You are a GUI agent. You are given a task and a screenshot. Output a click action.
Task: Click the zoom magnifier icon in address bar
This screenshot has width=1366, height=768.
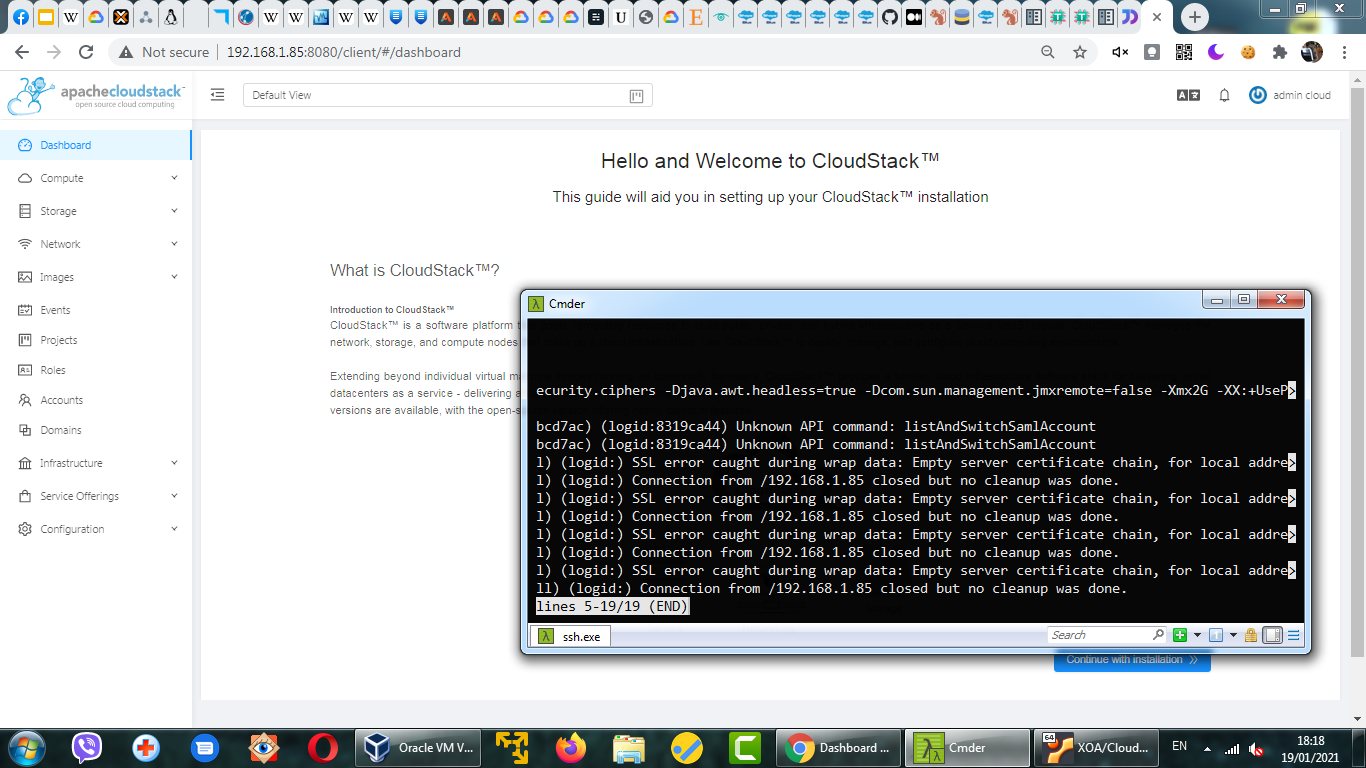tap(1048, 52)
